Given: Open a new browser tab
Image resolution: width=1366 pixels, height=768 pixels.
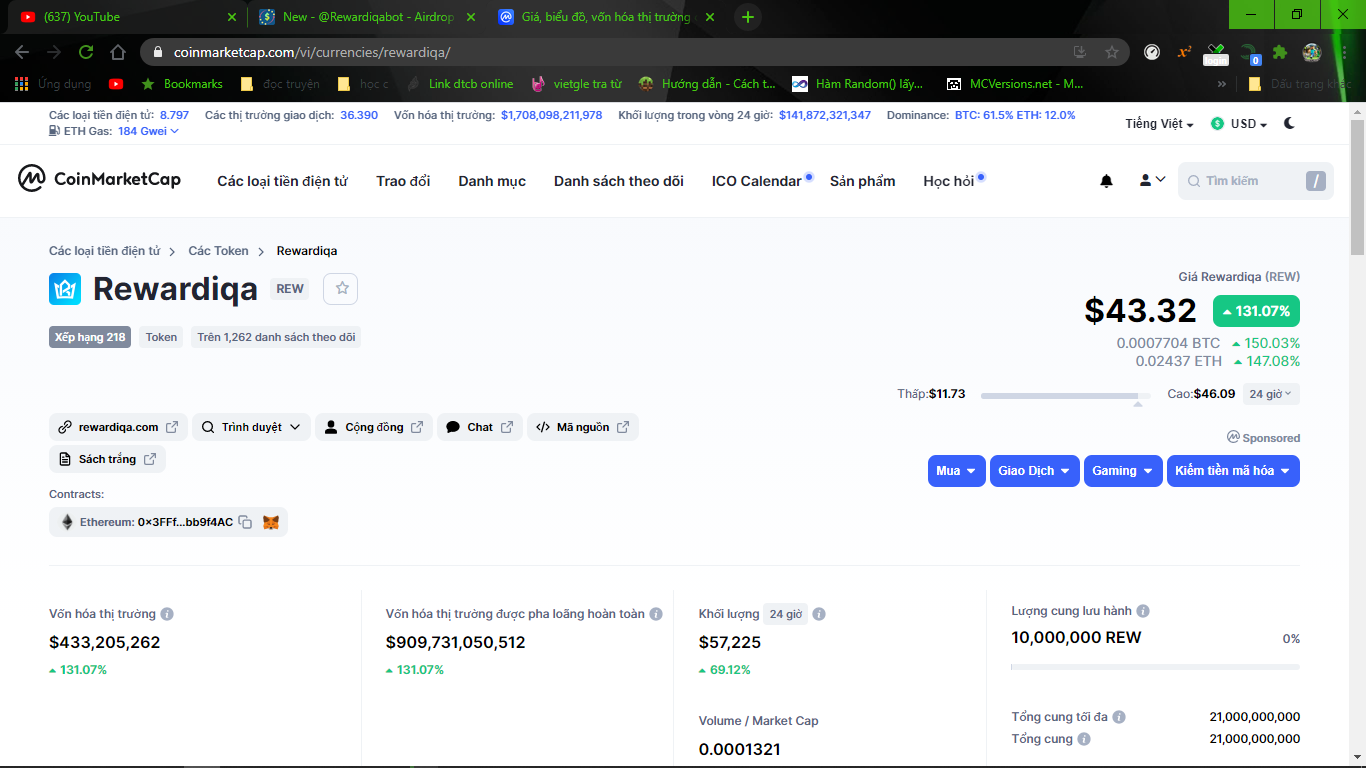Looking at the screenshot, I should [748, 17].
